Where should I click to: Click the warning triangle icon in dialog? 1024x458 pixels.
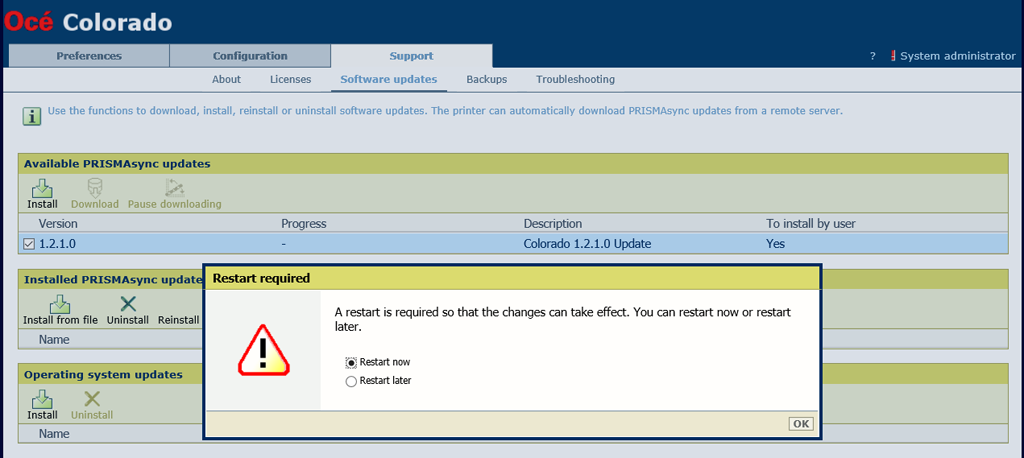(x=263, y=350)
